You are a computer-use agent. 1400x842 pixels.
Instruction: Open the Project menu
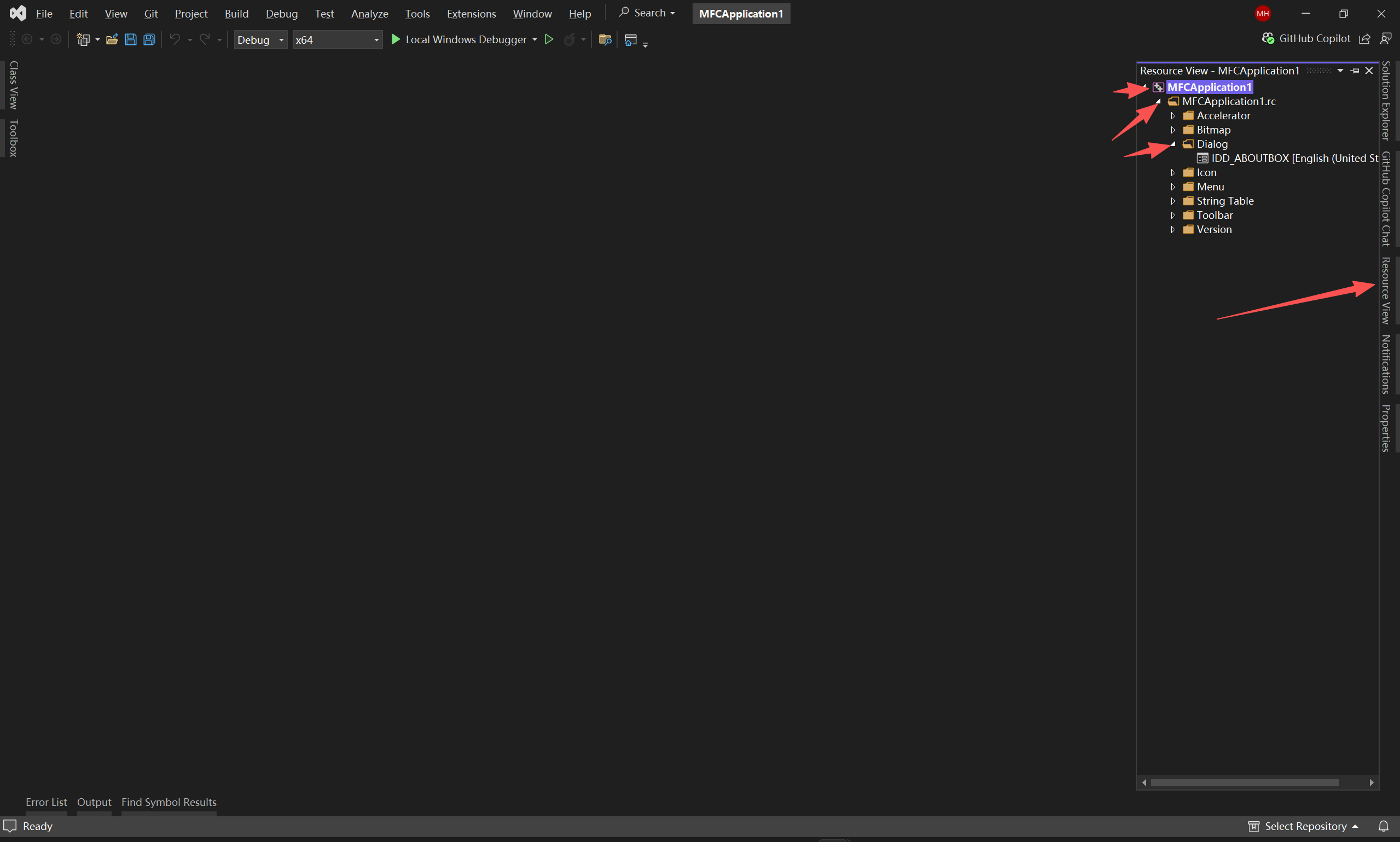191,14
